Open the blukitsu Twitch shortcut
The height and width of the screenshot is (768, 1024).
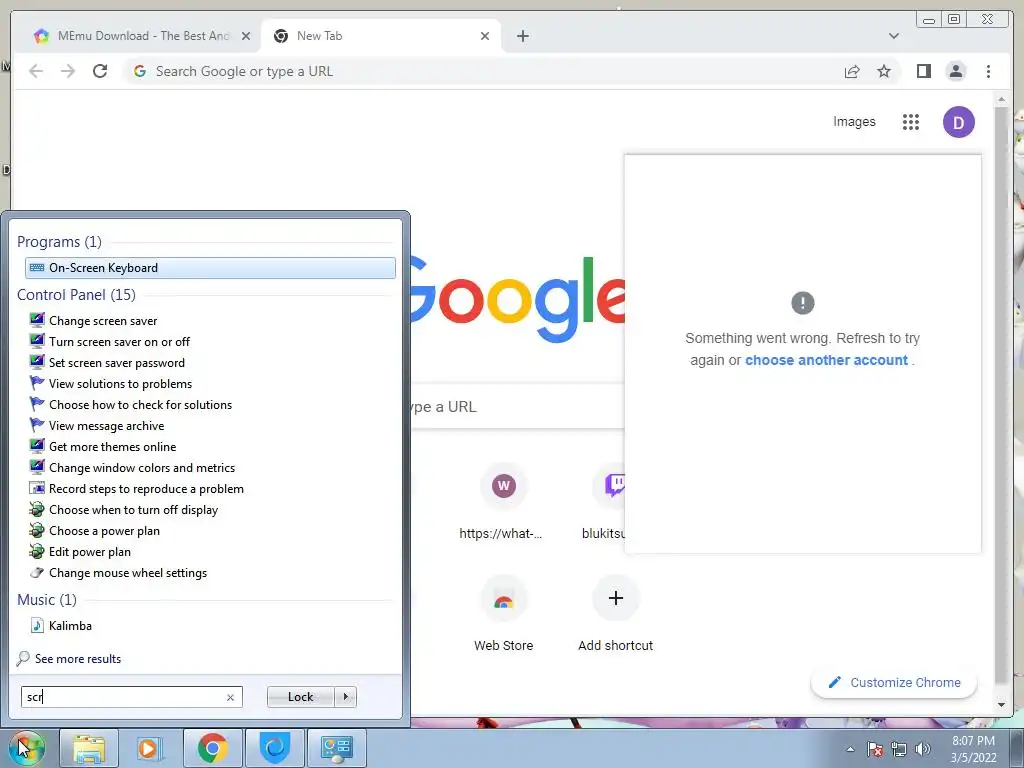click(x=604, y=503)
